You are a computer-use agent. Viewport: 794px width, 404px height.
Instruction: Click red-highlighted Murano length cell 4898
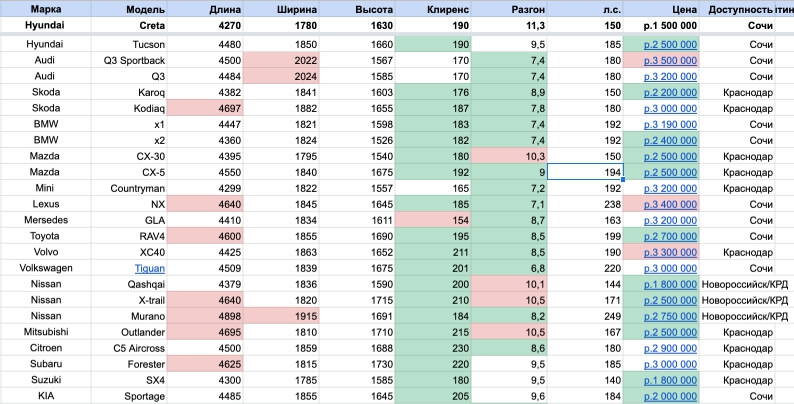pos(203,316)
